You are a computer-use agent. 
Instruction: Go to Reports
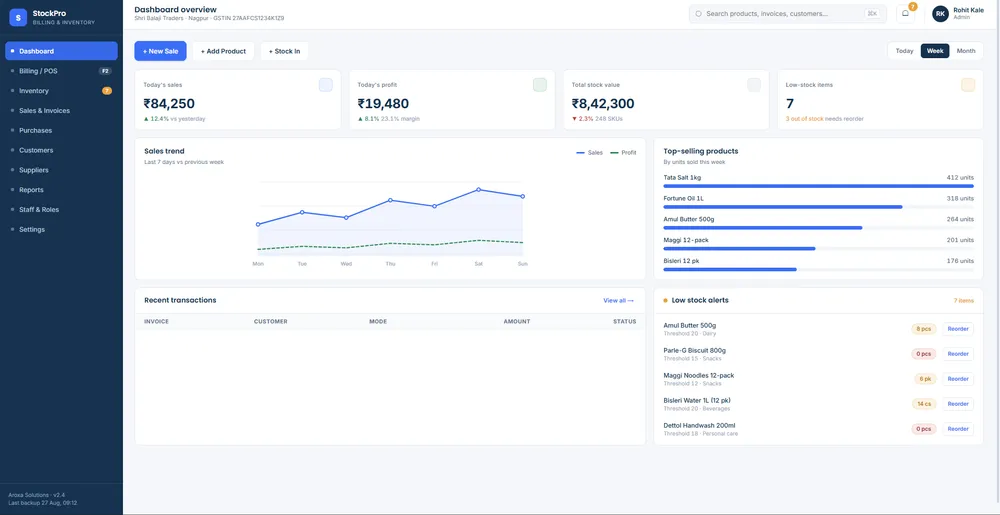coord(61,189)
